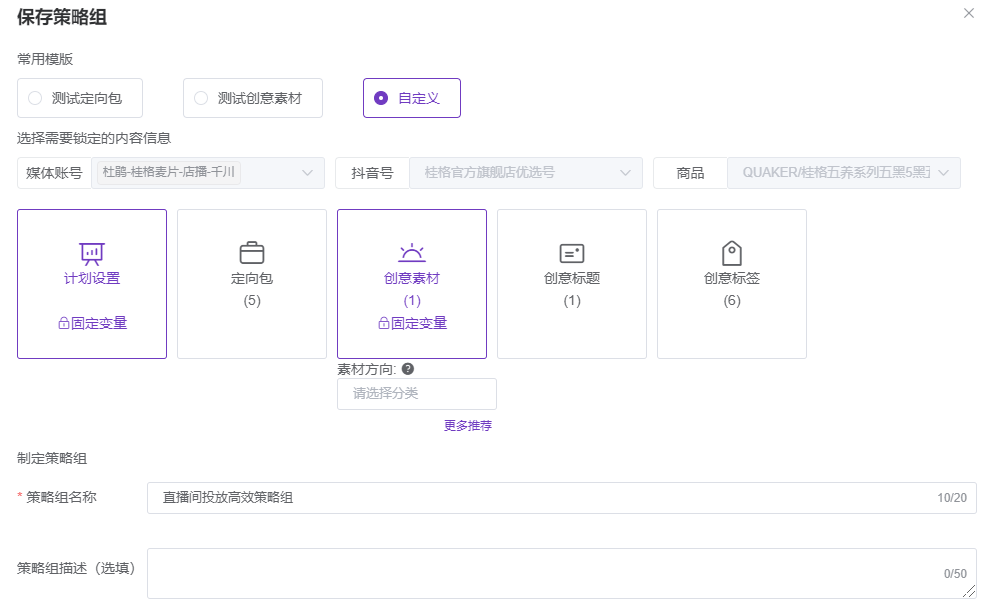Click the 0/50 character counter
The image size is (996, 606).
(955, 574)
